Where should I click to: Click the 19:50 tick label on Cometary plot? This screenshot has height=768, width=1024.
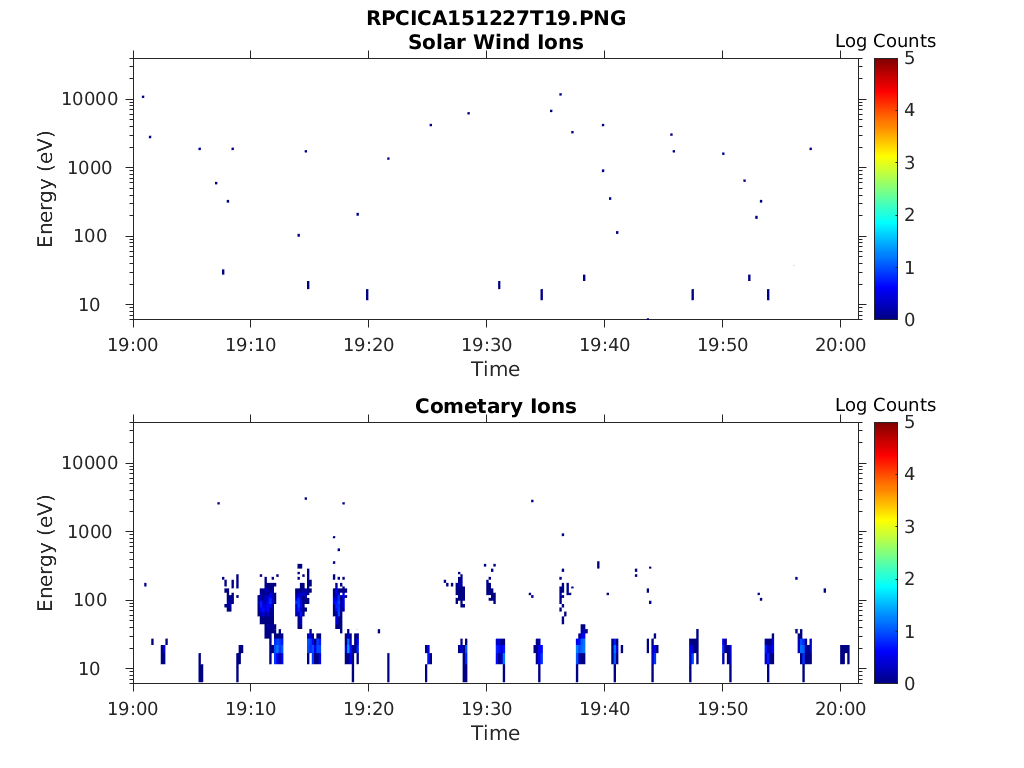pos(722,709)
